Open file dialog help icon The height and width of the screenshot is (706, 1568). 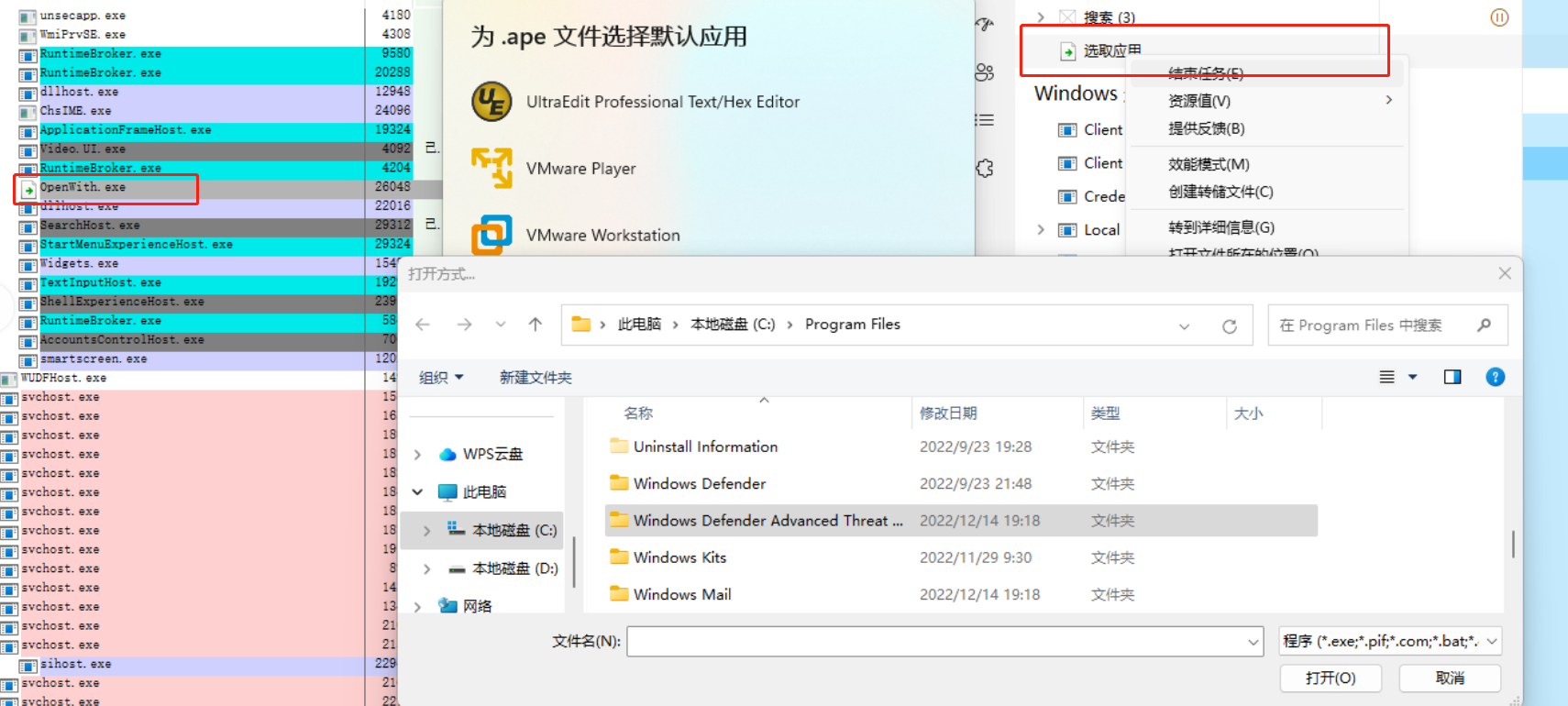tap(1495, 377)
